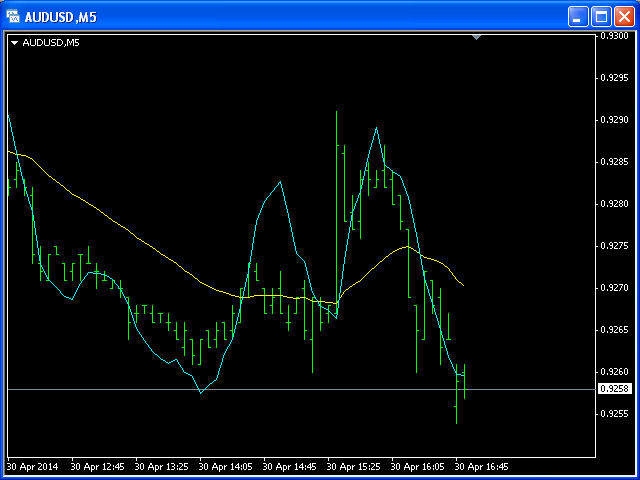Click the 0.9300 price scale label
The width and height of the screenshot is (640, 480).
tap(616, 36)
